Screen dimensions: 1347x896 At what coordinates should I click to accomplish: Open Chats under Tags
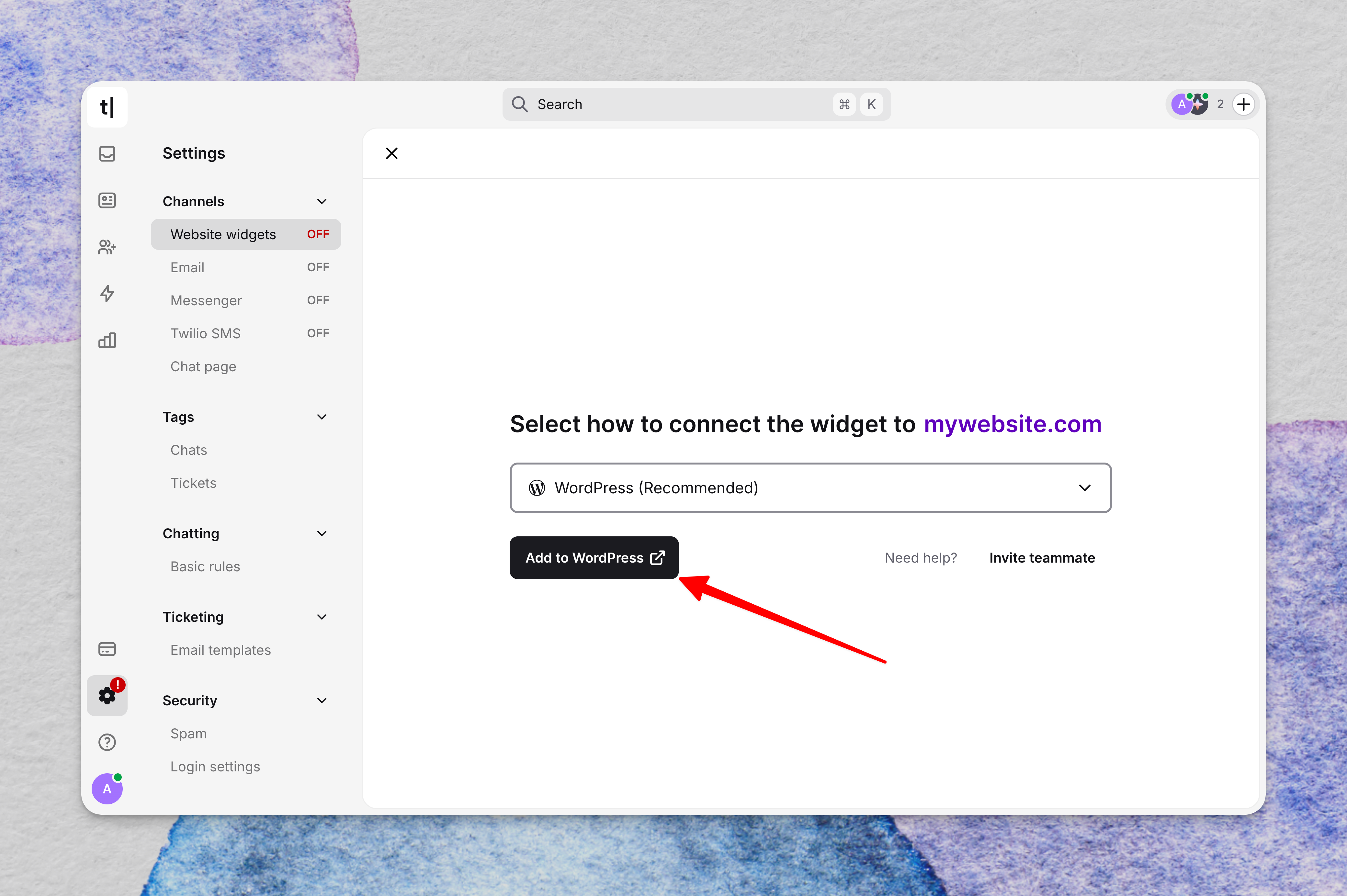pos(246,450)
